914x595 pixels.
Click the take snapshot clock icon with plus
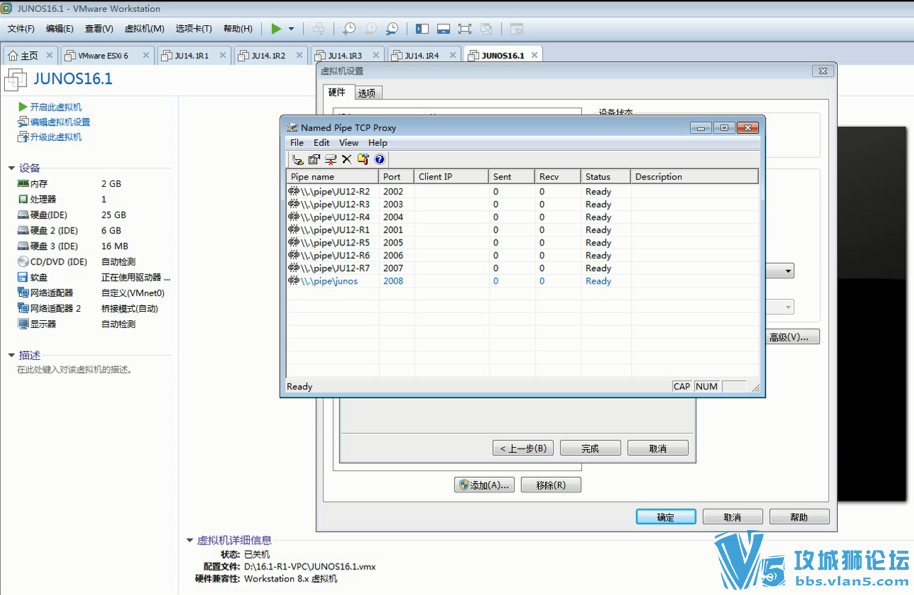(x=349, y=29)
